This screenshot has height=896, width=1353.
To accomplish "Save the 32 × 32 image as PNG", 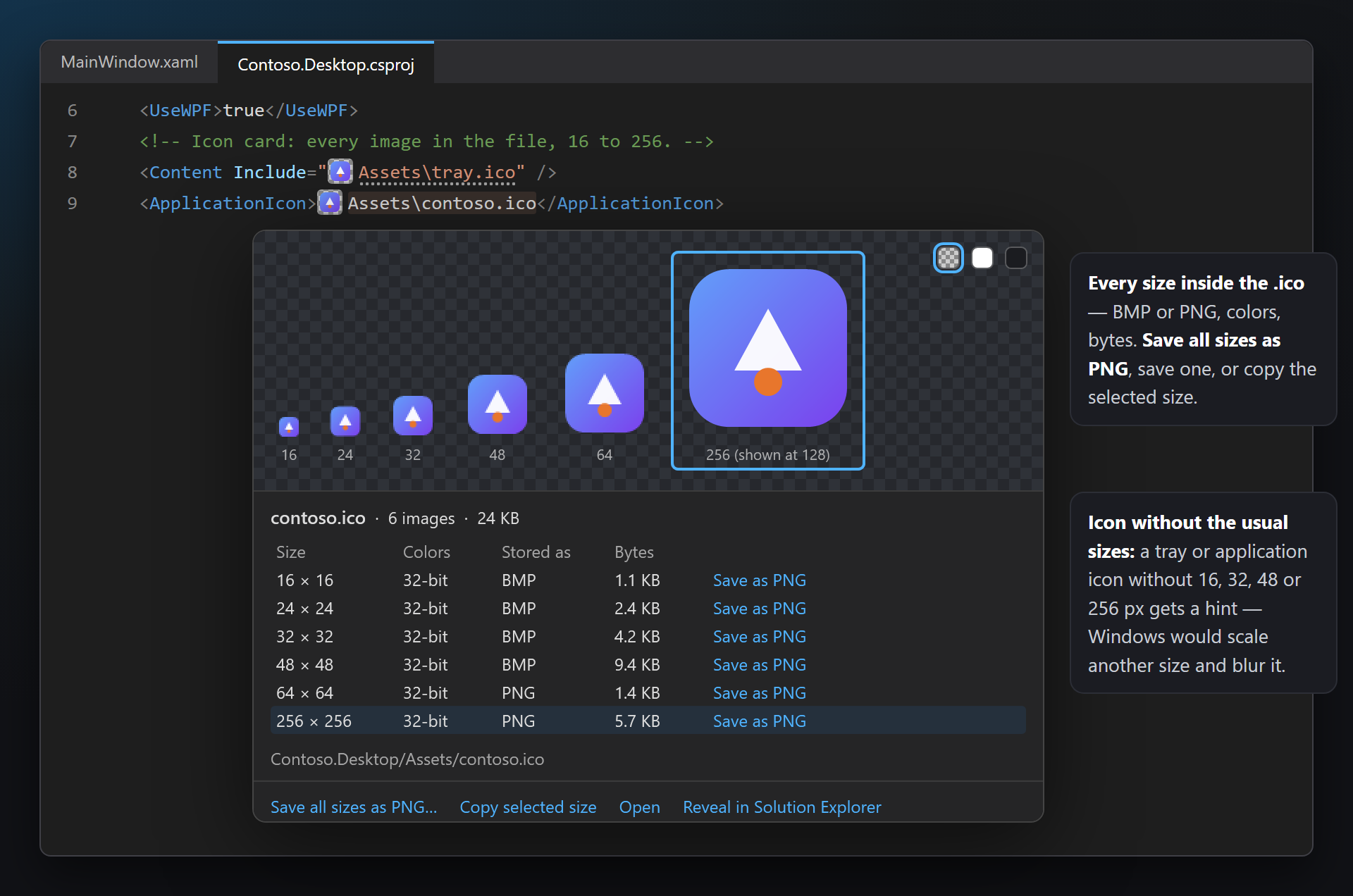I will pyautogui.click(x=759, y=637).
